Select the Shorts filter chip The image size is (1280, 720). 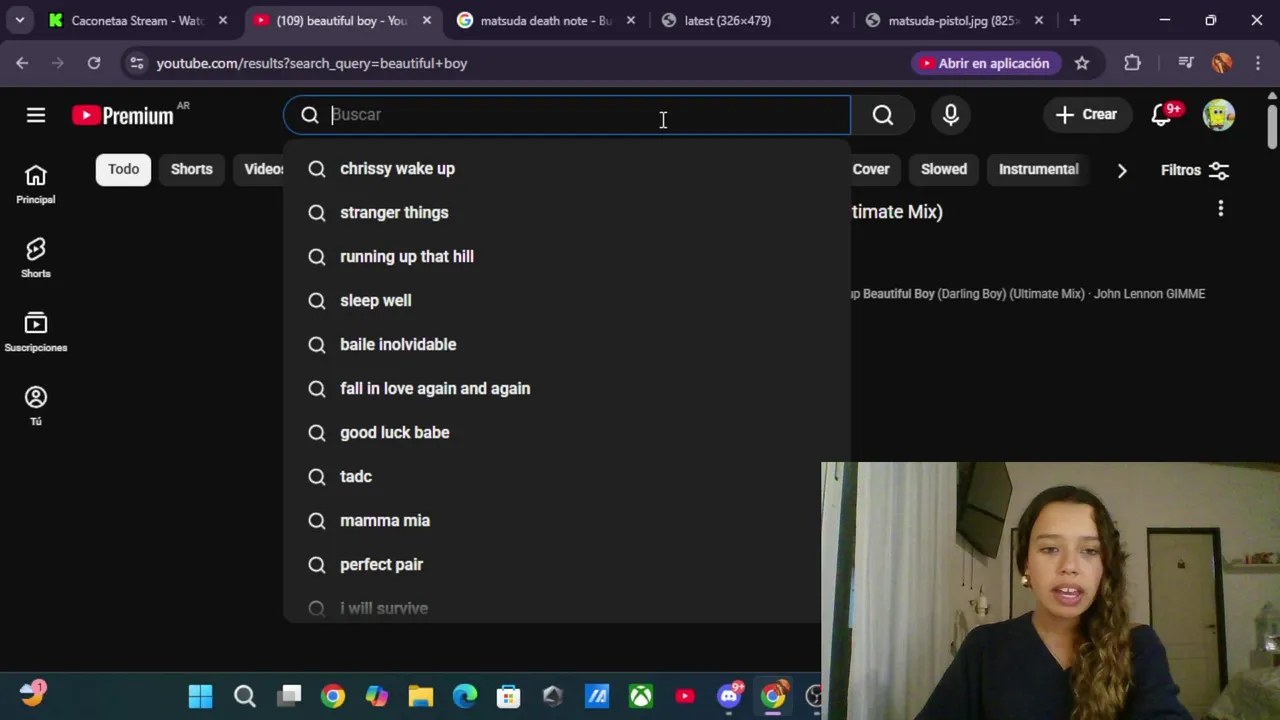pos(192,169)
